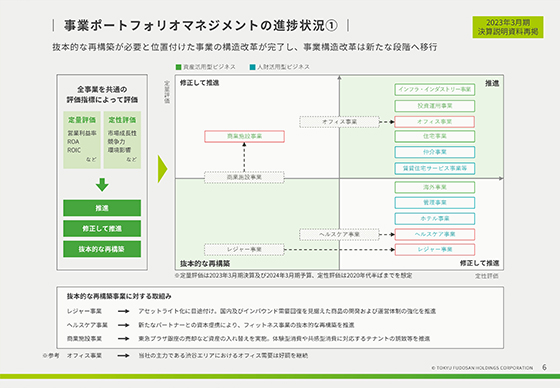The width and height of the screenshot is (560, 388).
Task: Click the ヘルスケア事業 row label in initiatives list
Action: [x=87, y=325]
